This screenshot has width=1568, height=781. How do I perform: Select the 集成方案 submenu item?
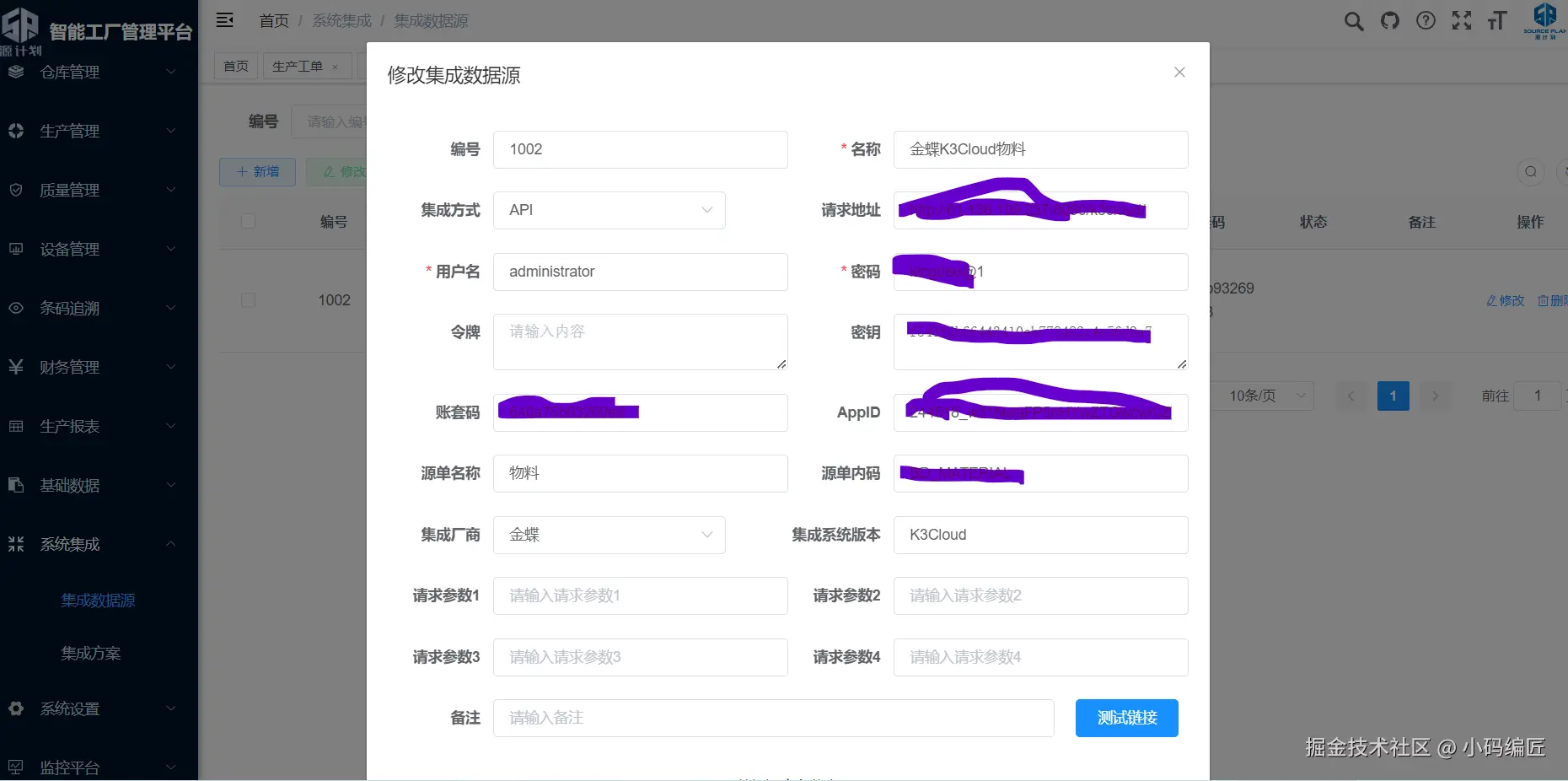point(91,654)
